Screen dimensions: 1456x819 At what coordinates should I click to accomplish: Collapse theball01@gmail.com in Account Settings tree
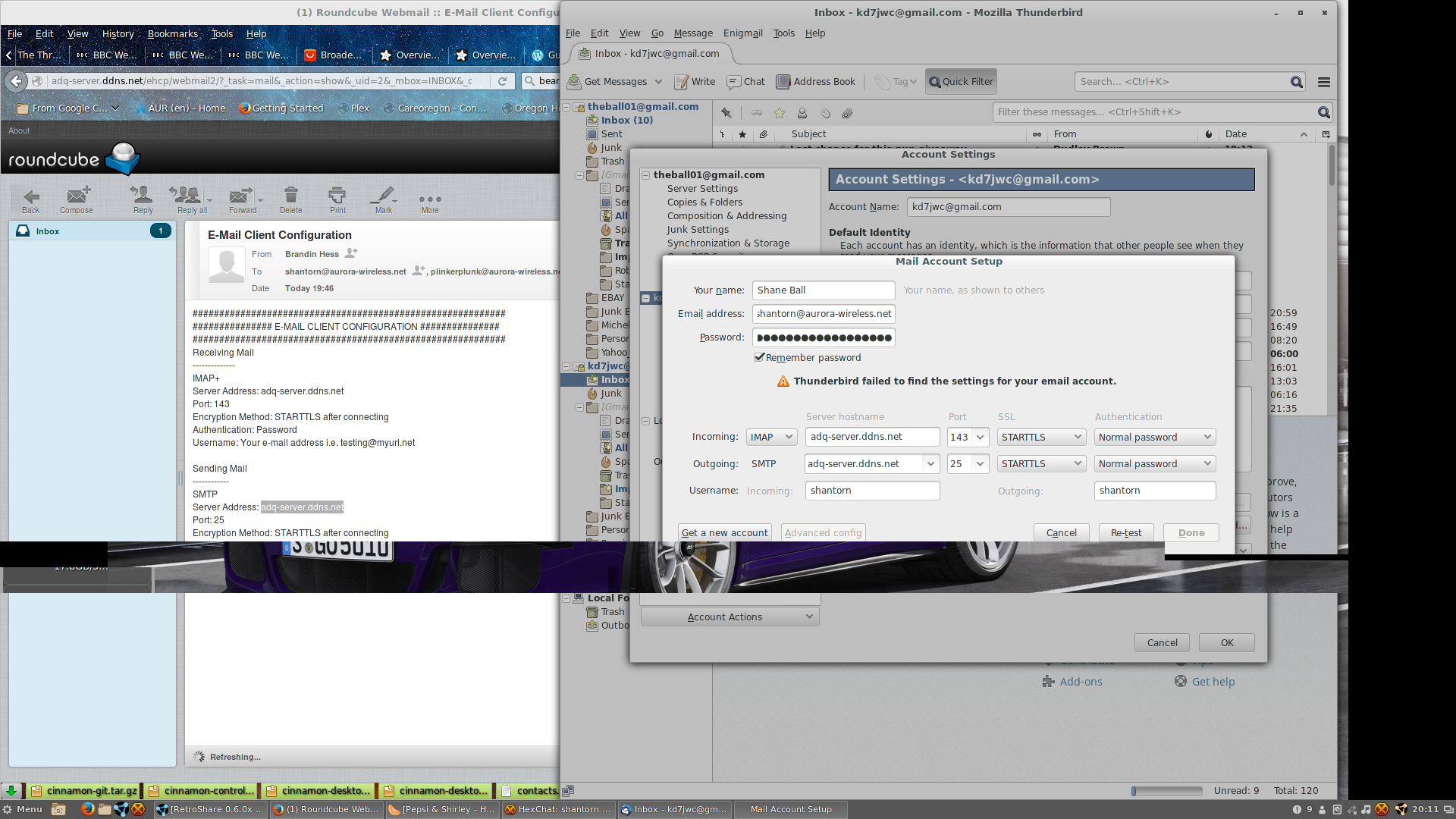(x=646, y=175)
